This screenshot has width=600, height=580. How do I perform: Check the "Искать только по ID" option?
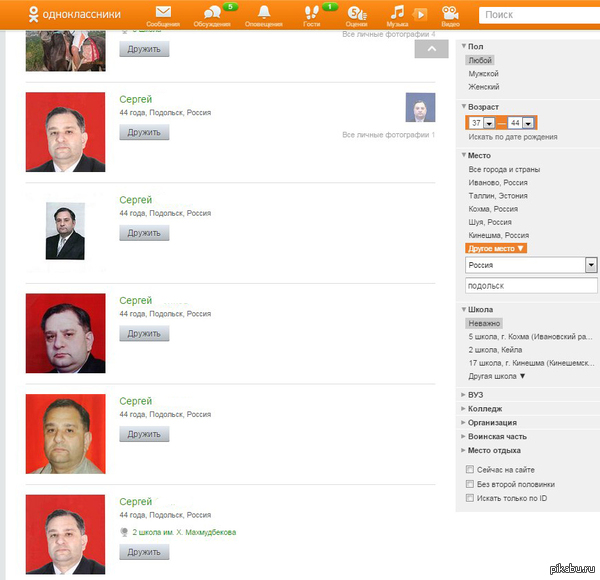click(x=471, y=497)
